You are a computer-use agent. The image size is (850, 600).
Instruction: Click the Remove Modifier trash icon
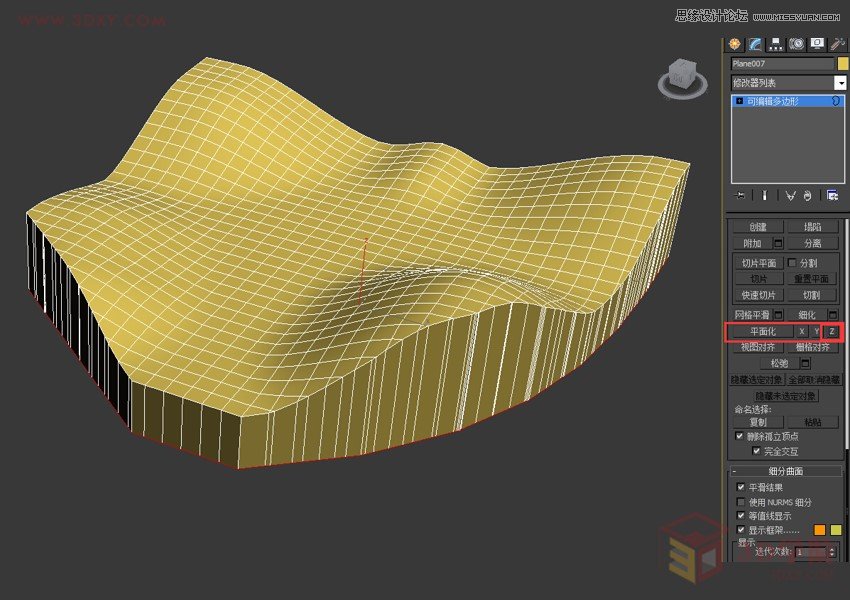tap(805, 193)
